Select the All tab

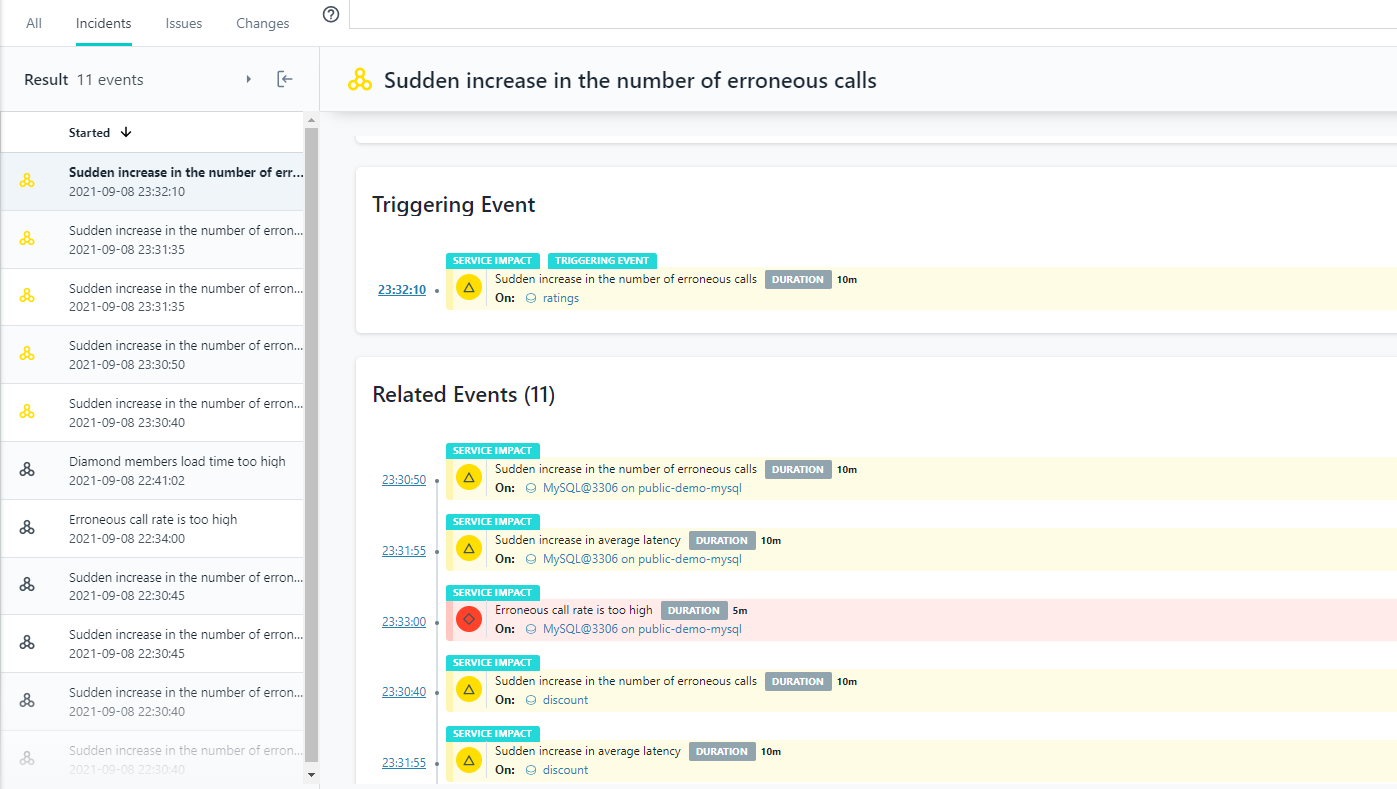[34, 23]
